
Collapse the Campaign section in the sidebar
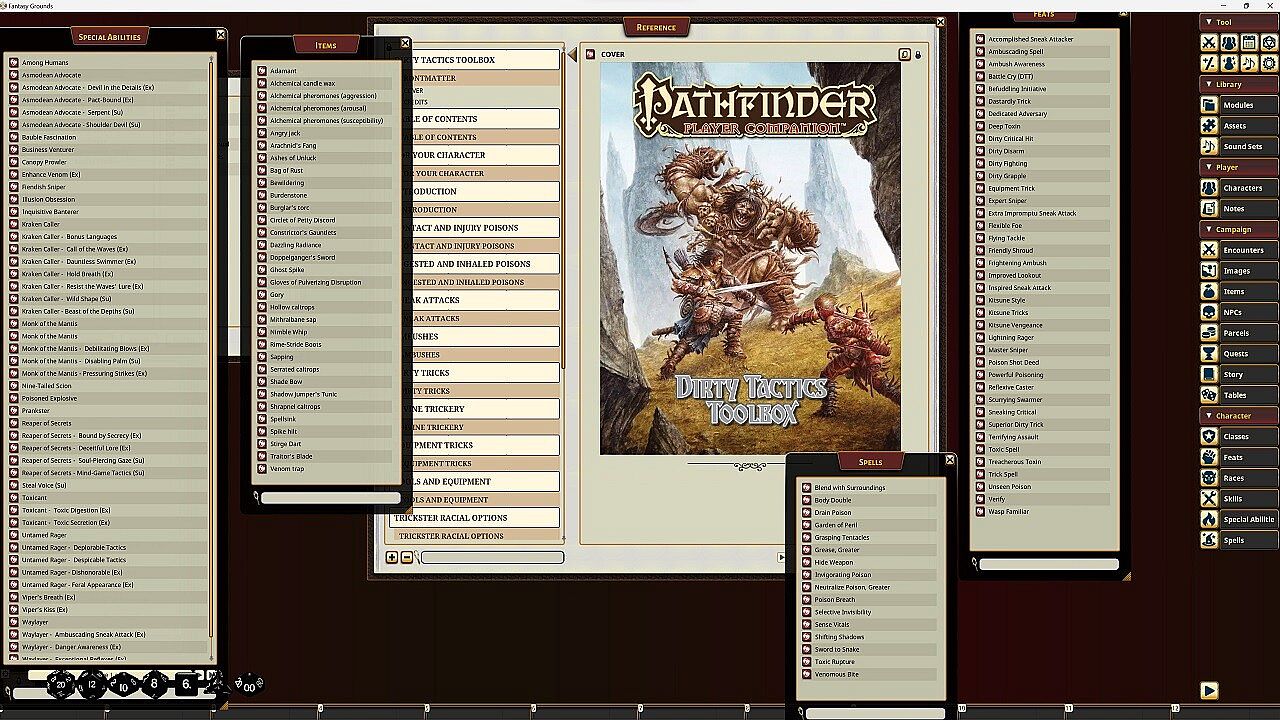1238,229
